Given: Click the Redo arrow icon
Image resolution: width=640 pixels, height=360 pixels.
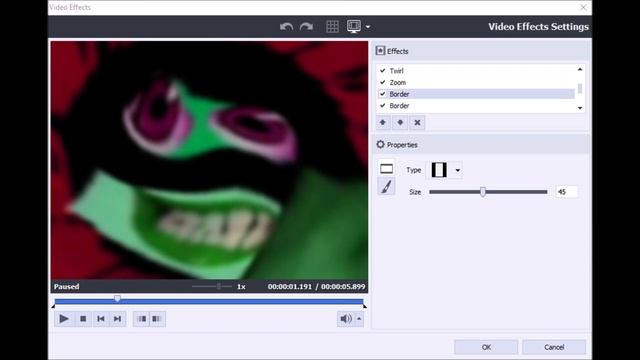Looking at the screenshot, I should (x=306, y=27).
